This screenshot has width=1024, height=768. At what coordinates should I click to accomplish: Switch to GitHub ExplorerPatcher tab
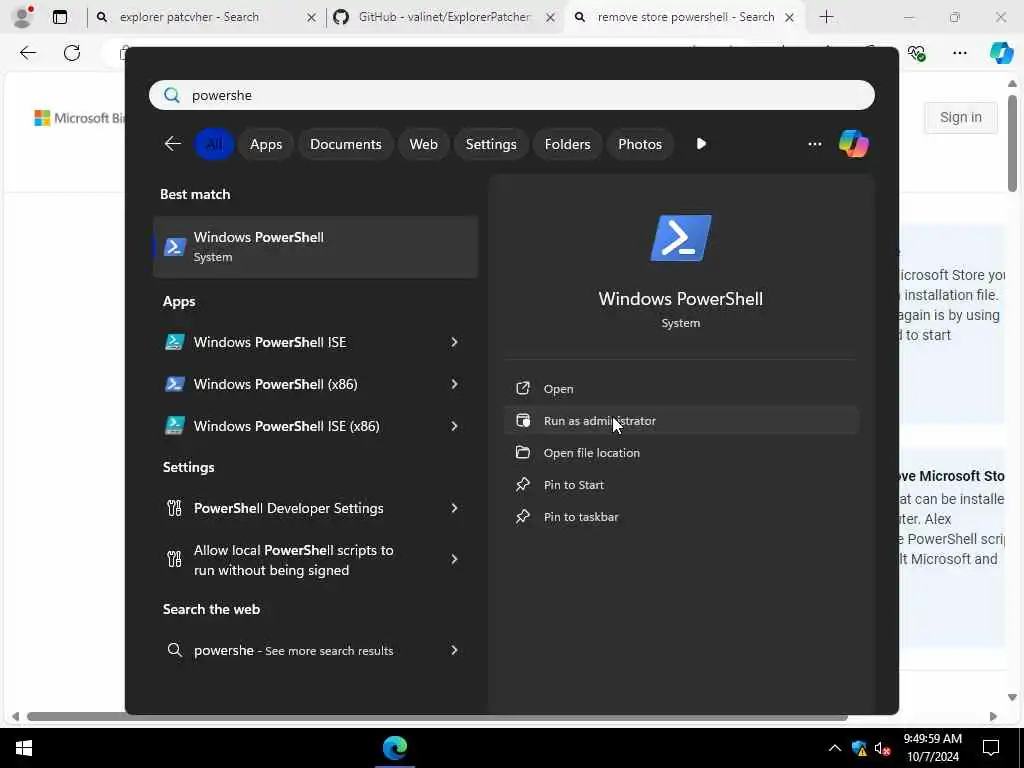point(444,17)
